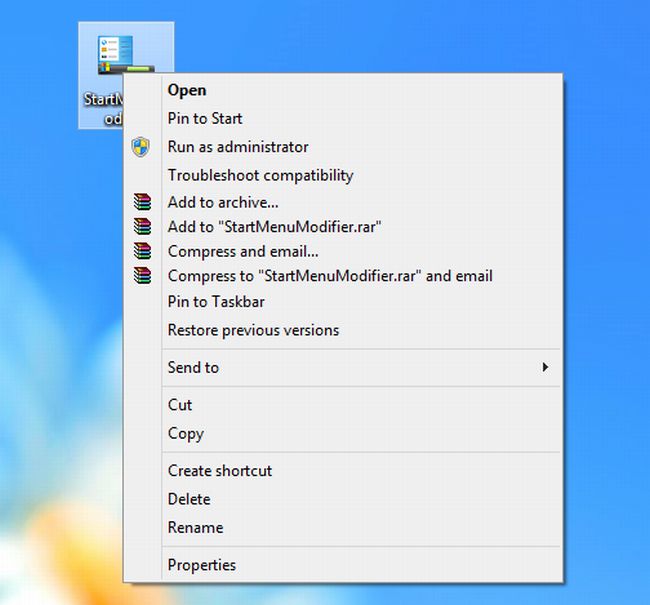The image size is (650, 605).
Task: Select Compress and email... entry
Action: 343,251
